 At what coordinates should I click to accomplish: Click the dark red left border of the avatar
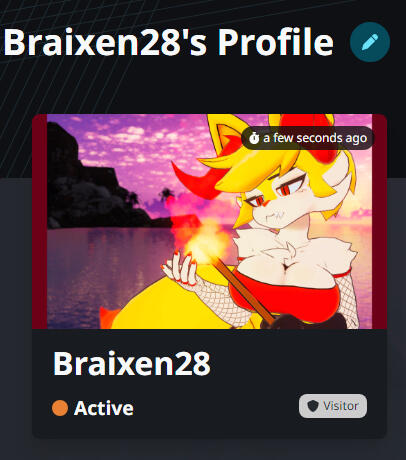pyautogui.click(x=40, y=221)
